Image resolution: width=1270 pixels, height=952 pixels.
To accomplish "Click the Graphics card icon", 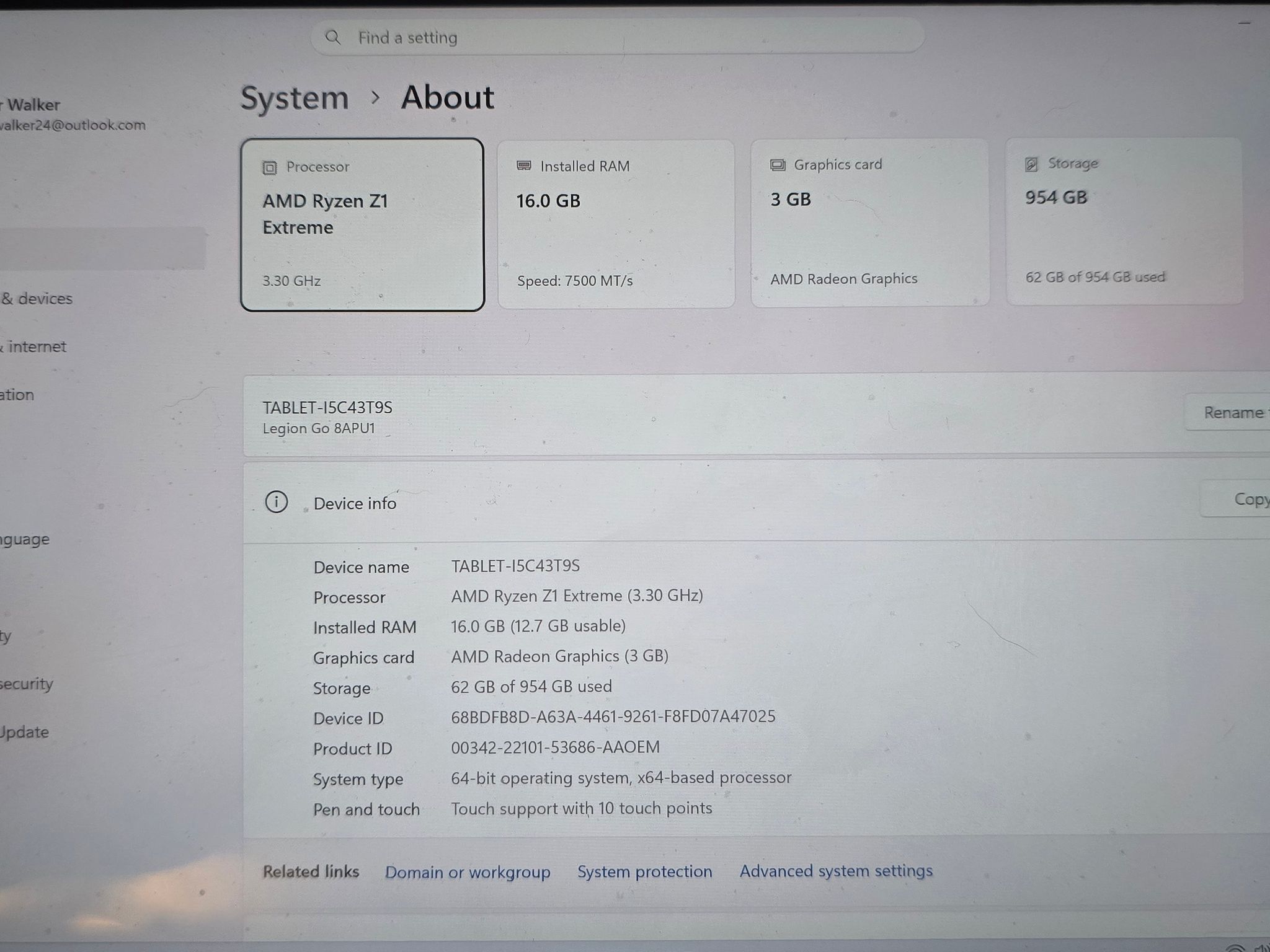I will point(778,165).
